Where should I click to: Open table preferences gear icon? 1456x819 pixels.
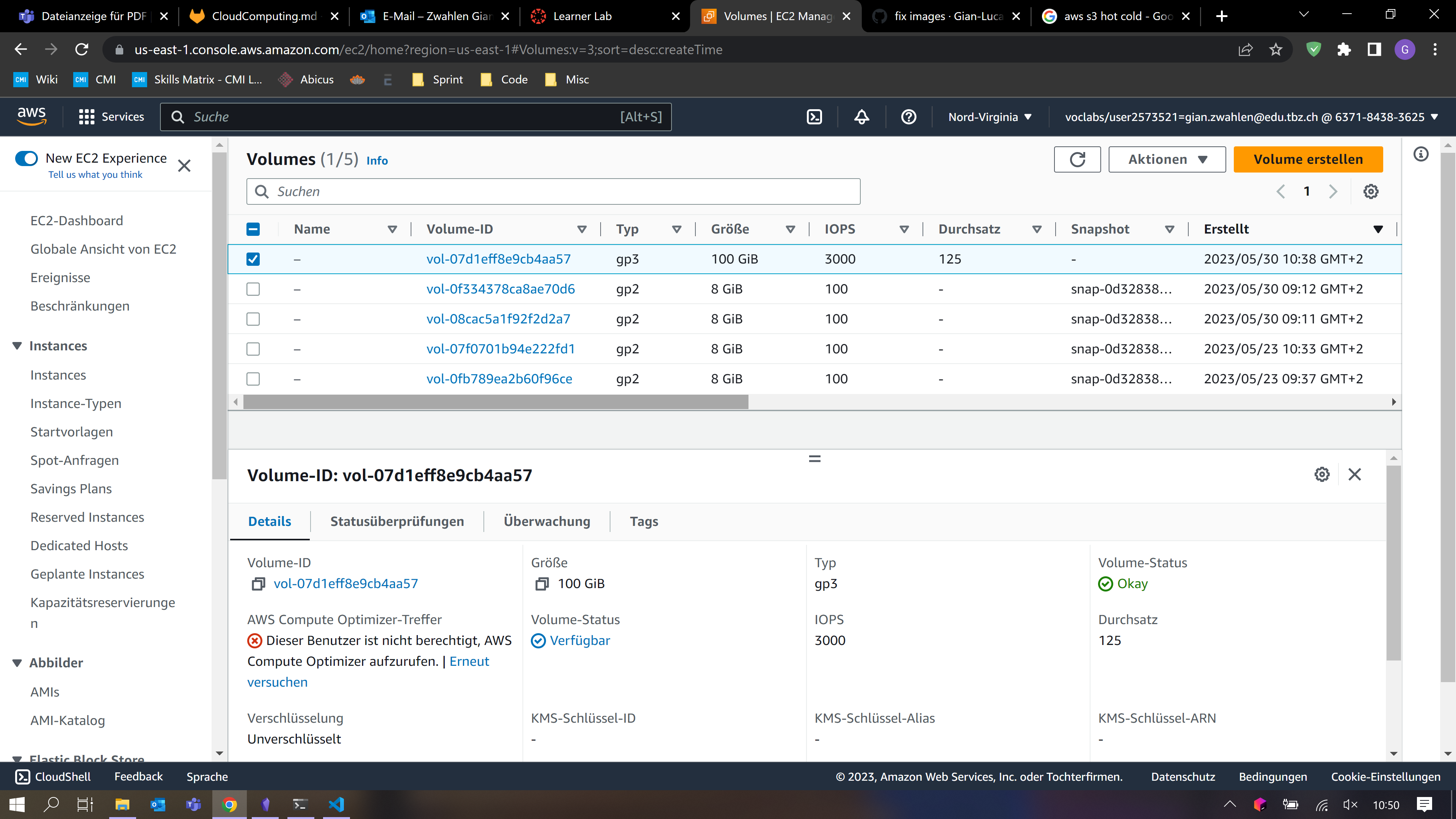(x=1371, y=191)
